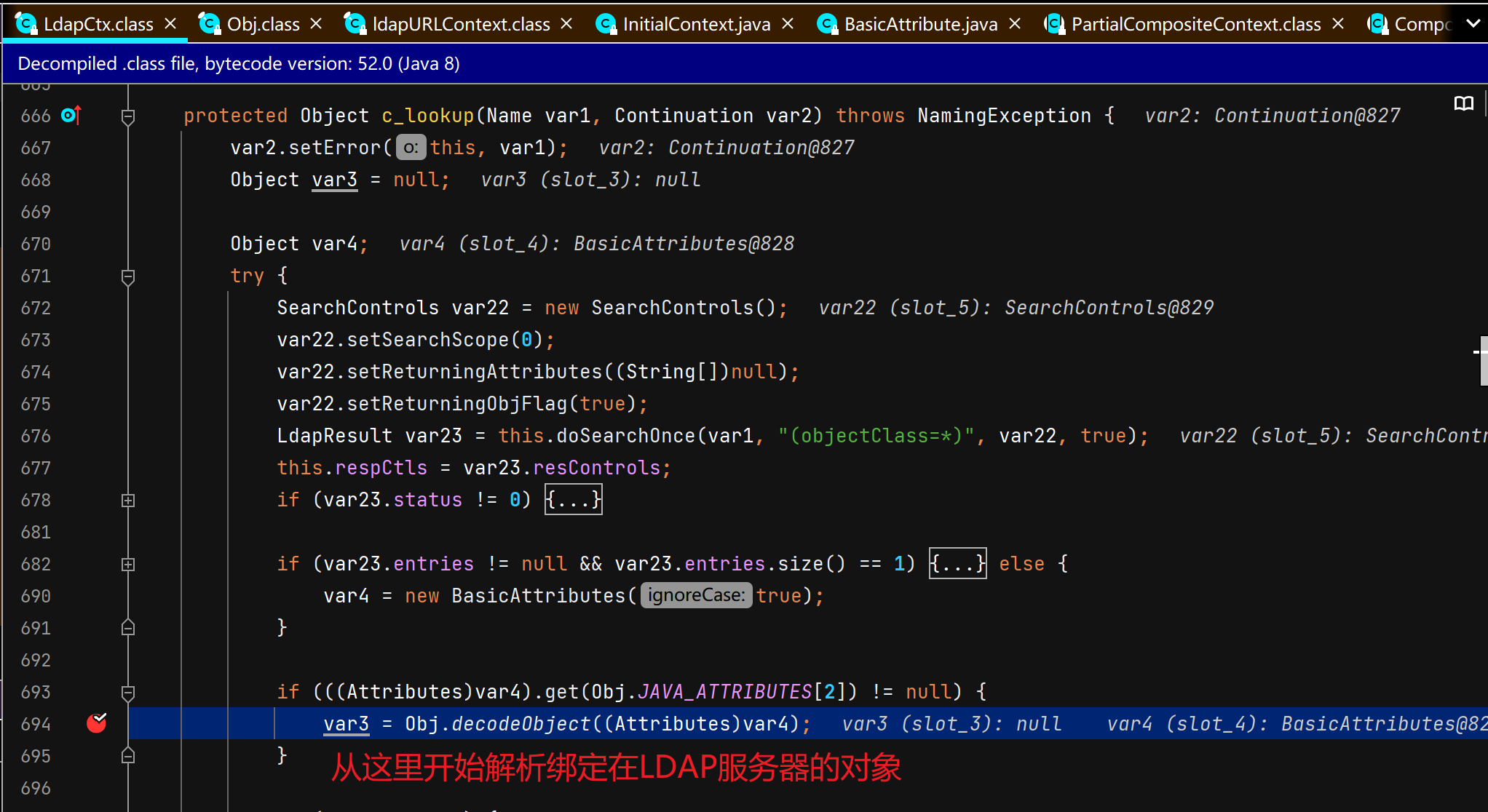1488x812 pixels.
Task: Collapse the c_lookup method fold marker
Action: click(128, 116)
